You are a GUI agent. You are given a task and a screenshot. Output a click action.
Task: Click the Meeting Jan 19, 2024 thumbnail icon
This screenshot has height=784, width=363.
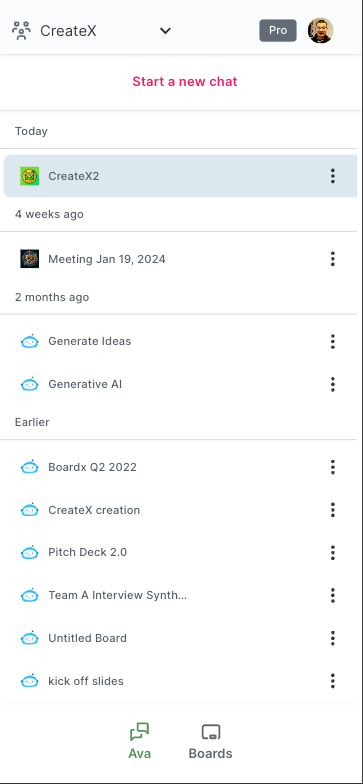(x=30, y=259)
